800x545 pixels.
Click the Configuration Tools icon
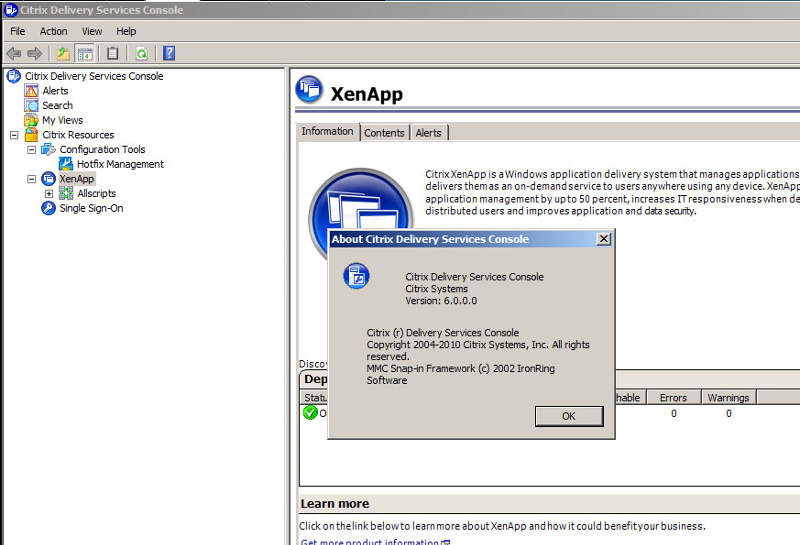pyautogui.click(x=48, y=150)
